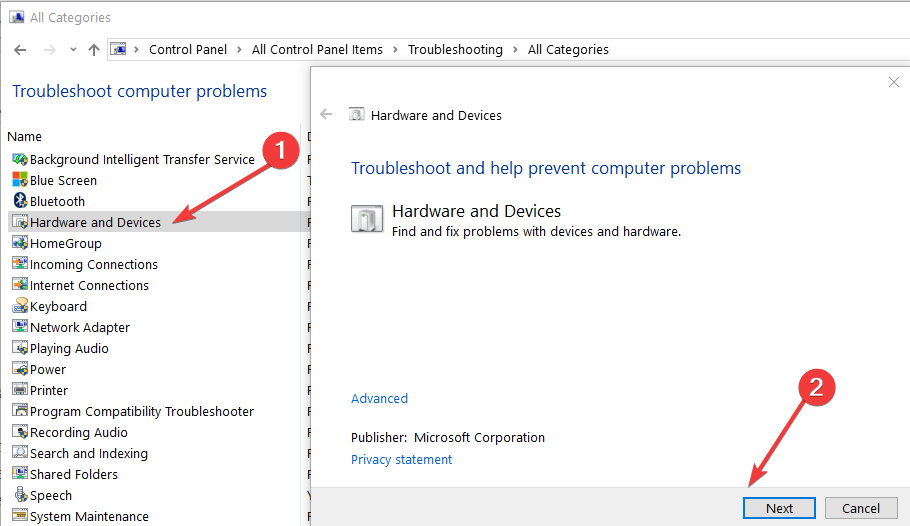The width and height of the screenshot is (910, 526).
Task: Click the Bluetooth troubleshooter icon
Action: point(20,201)
